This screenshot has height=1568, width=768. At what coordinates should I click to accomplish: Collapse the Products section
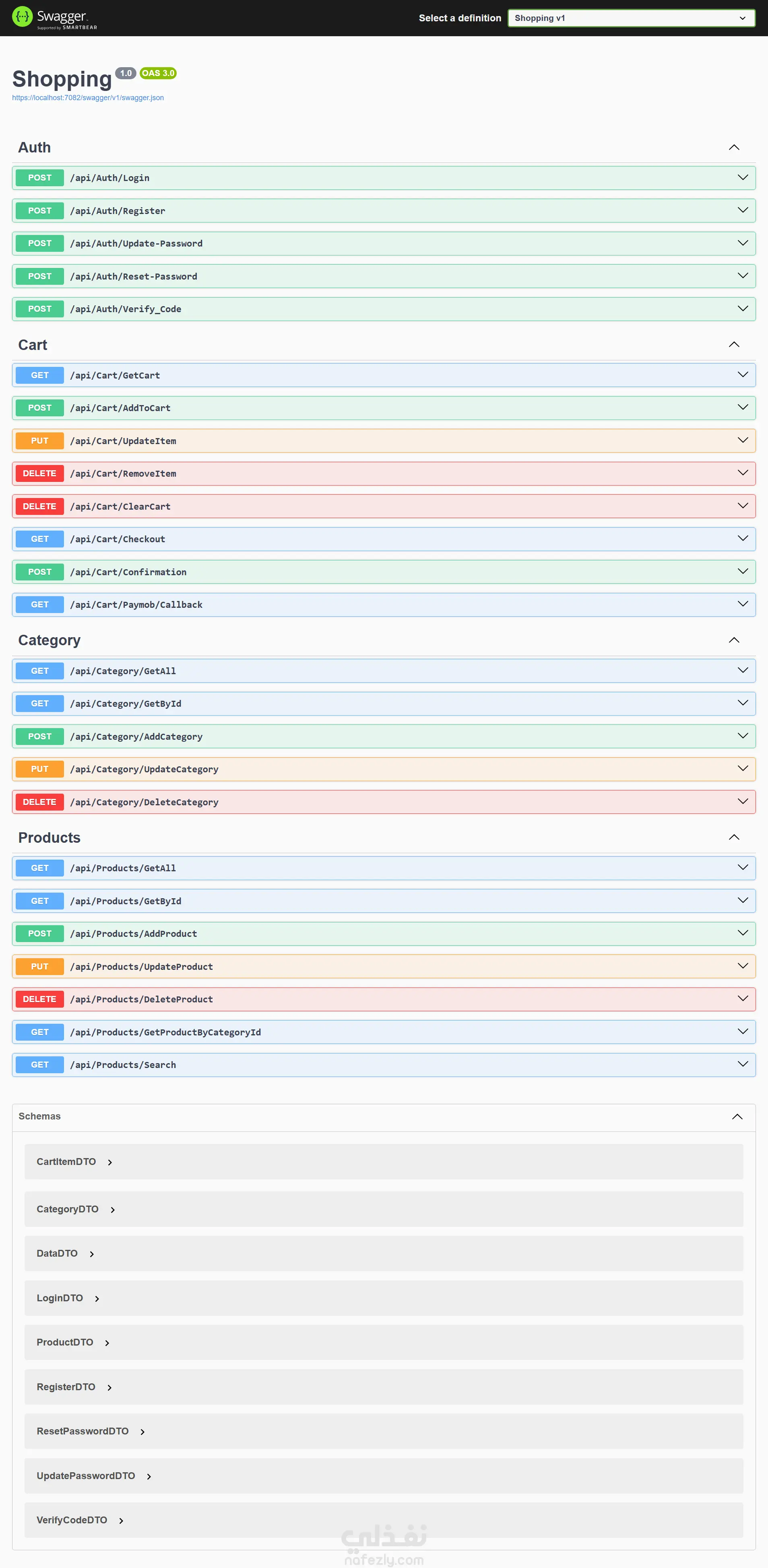(734, 837)
